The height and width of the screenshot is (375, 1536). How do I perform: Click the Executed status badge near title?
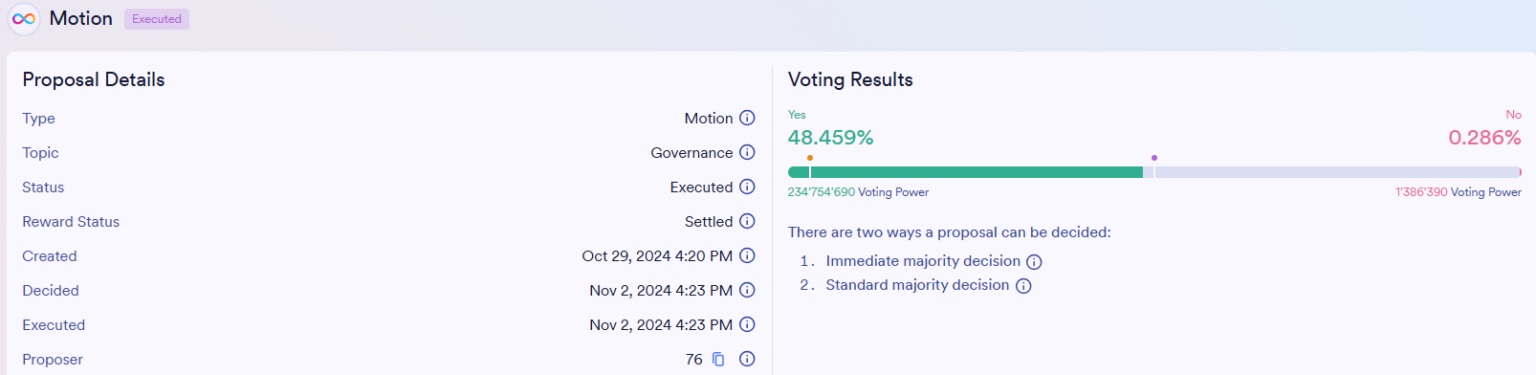coord(156,19)
